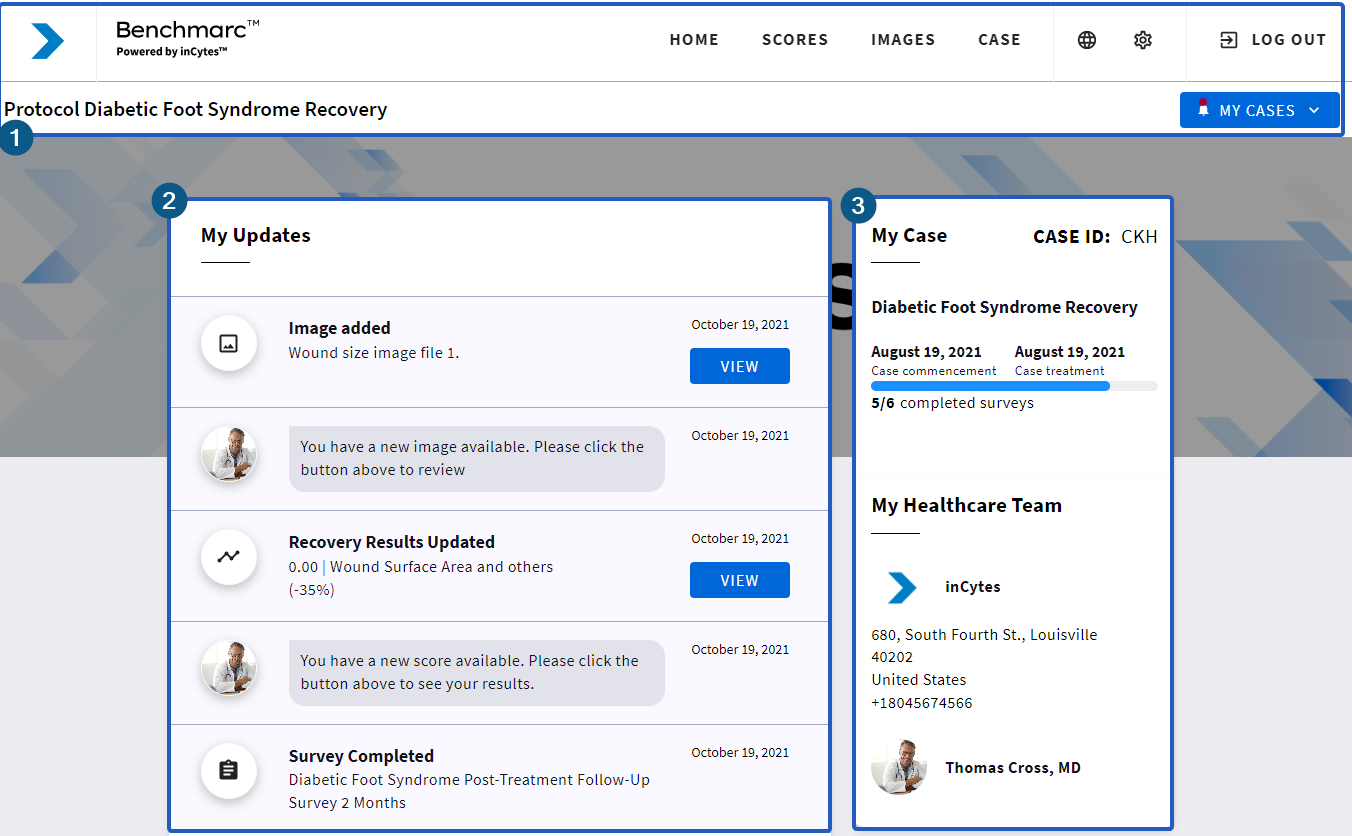
Task: Click the doctor avatar beside new score message
Action: [229, 669]
